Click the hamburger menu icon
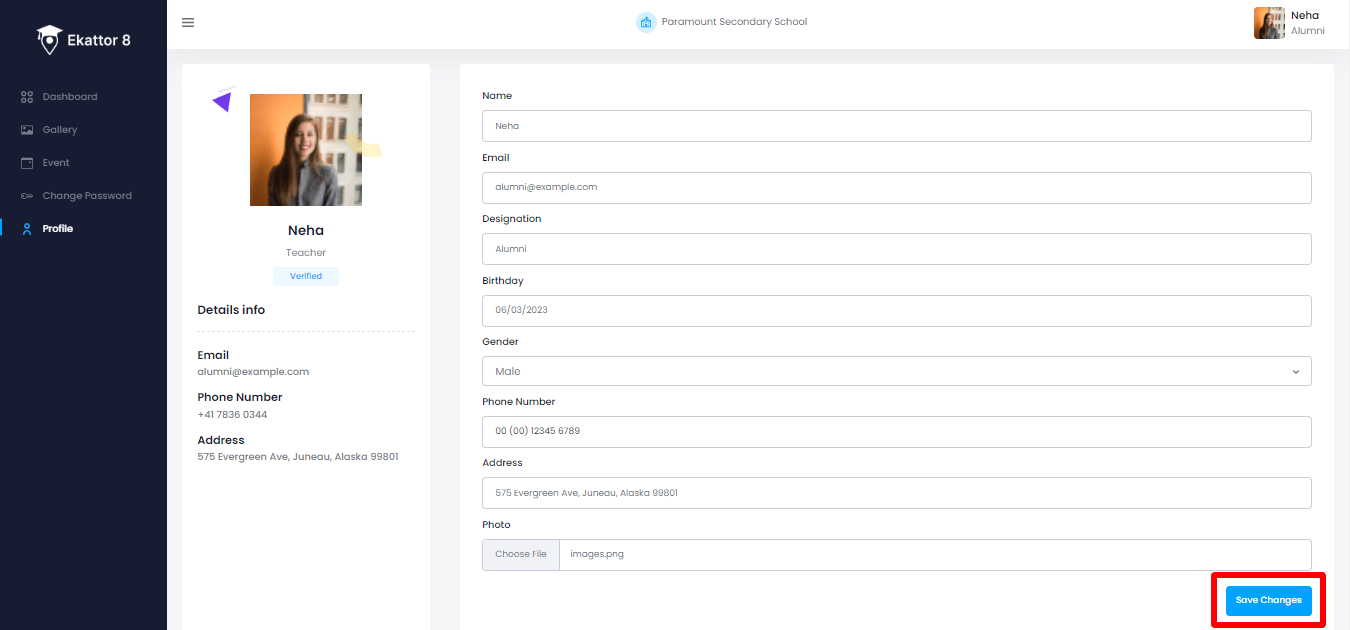This screenshot has height=630, width=1350. (x=188, y=23)
